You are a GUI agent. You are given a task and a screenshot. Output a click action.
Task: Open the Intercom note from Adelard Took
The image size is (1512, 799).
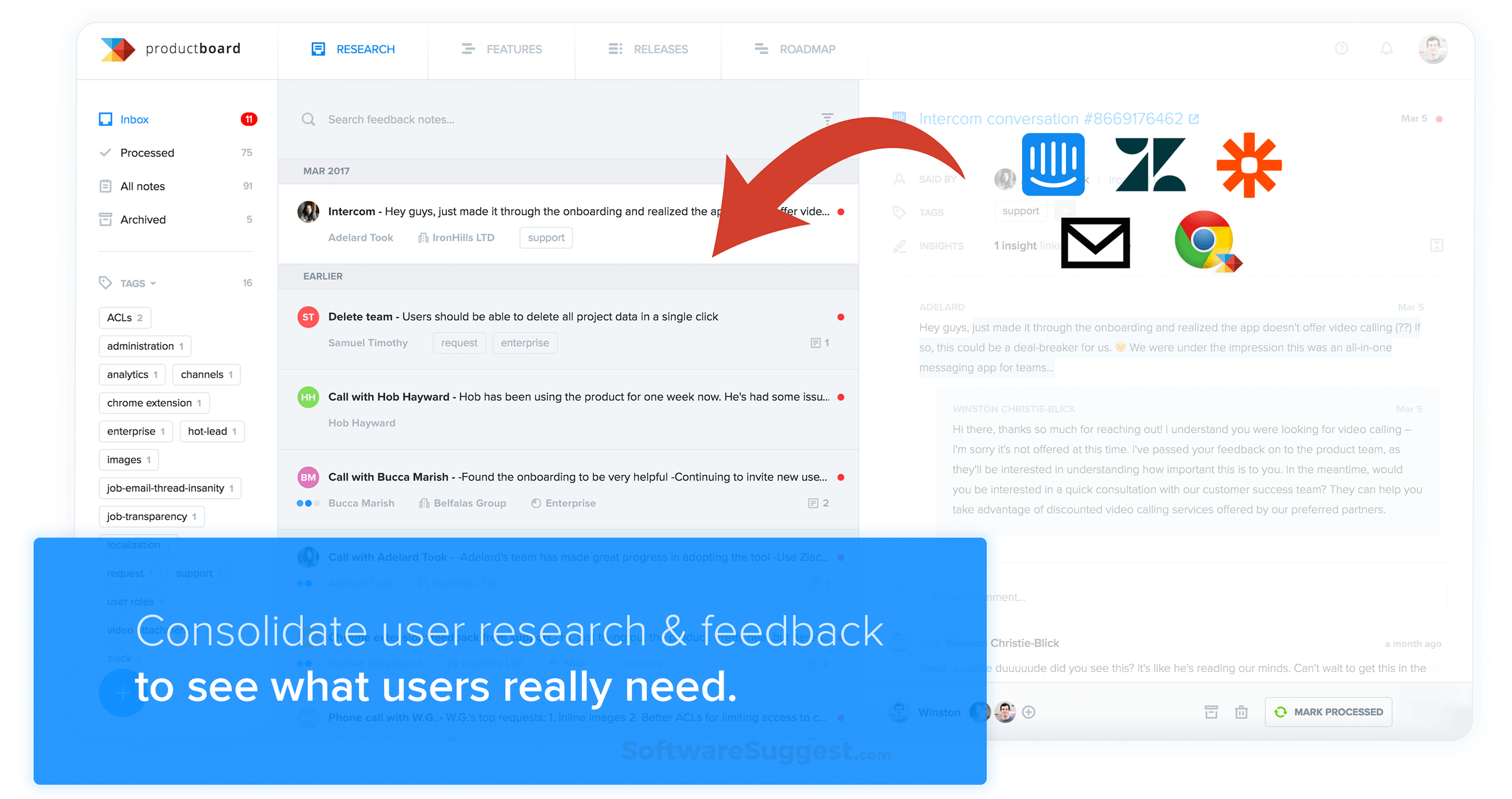(568, 224)
